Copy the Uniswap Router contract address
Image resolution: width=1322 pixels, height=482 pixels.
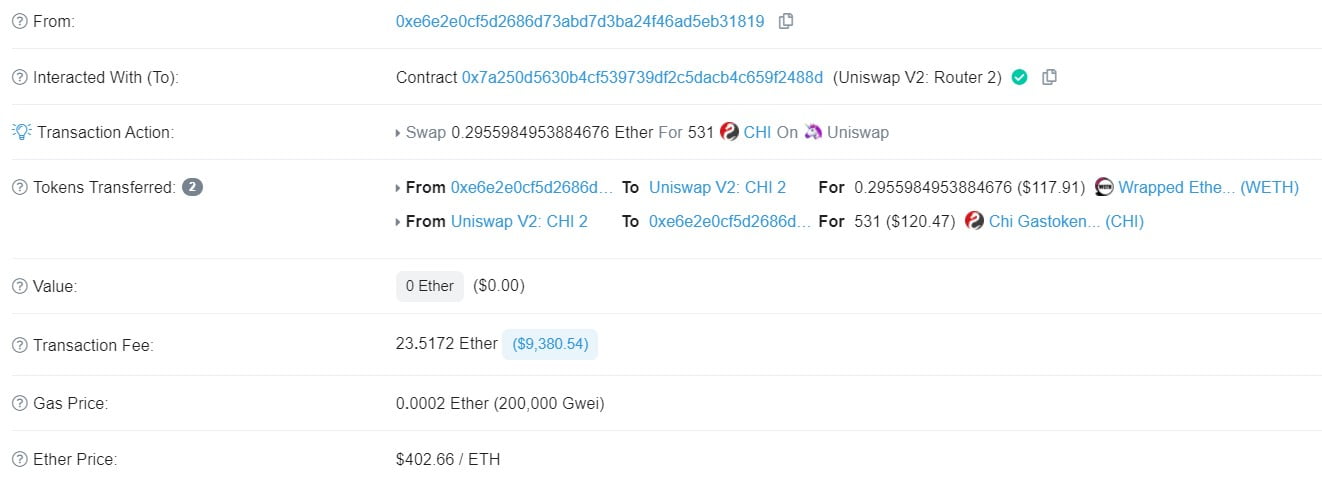1049,77
